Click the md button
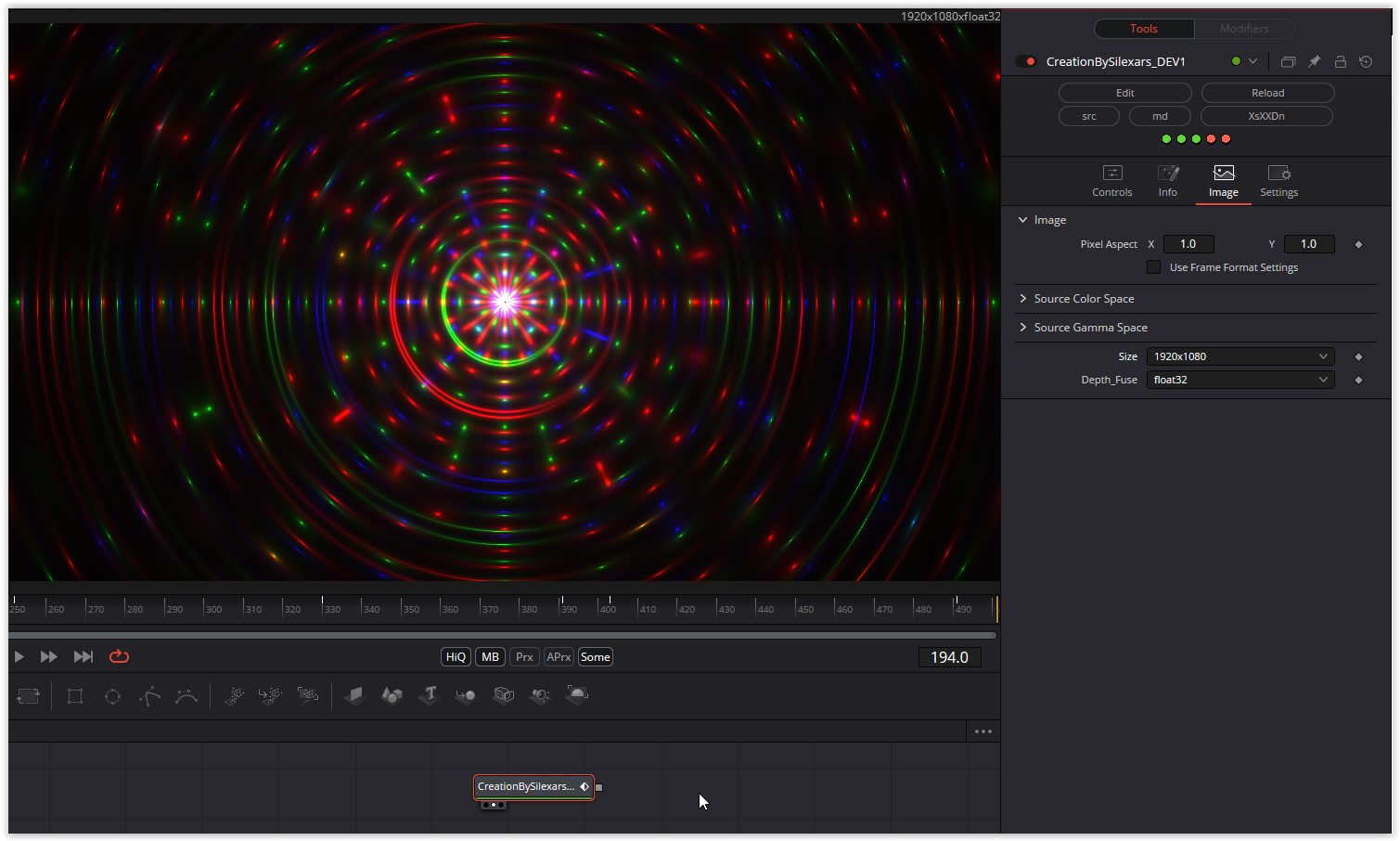 [x=1160, y=116]
